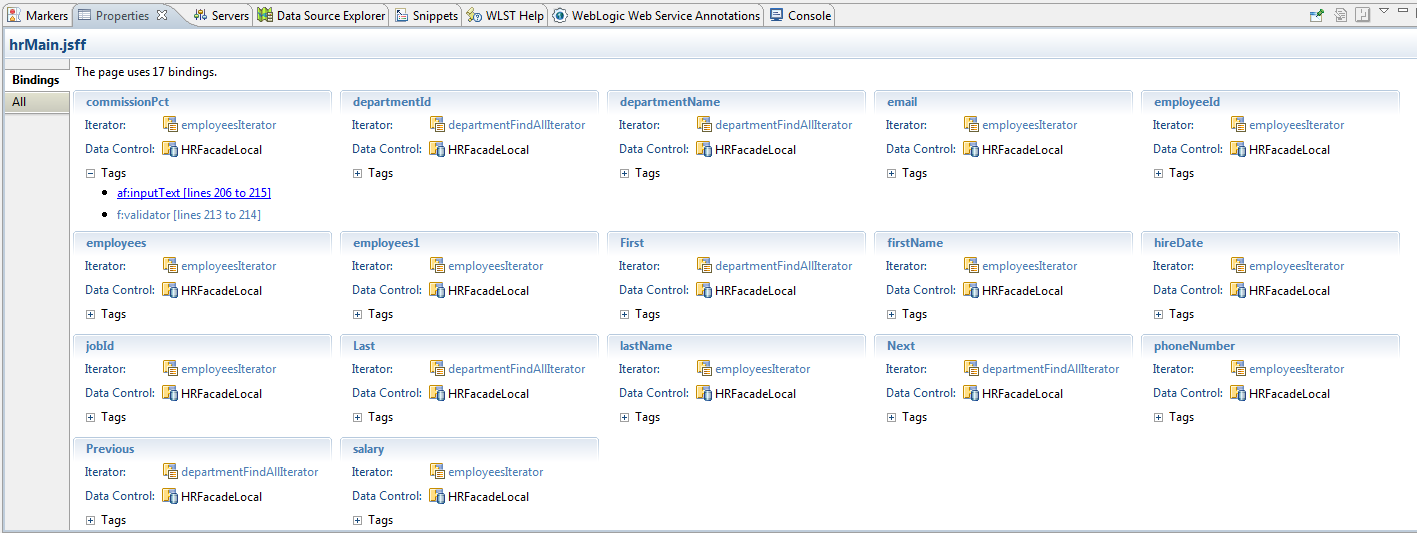Click data control icon in Next card
The image size is (1417, 533).
point(971,393)
